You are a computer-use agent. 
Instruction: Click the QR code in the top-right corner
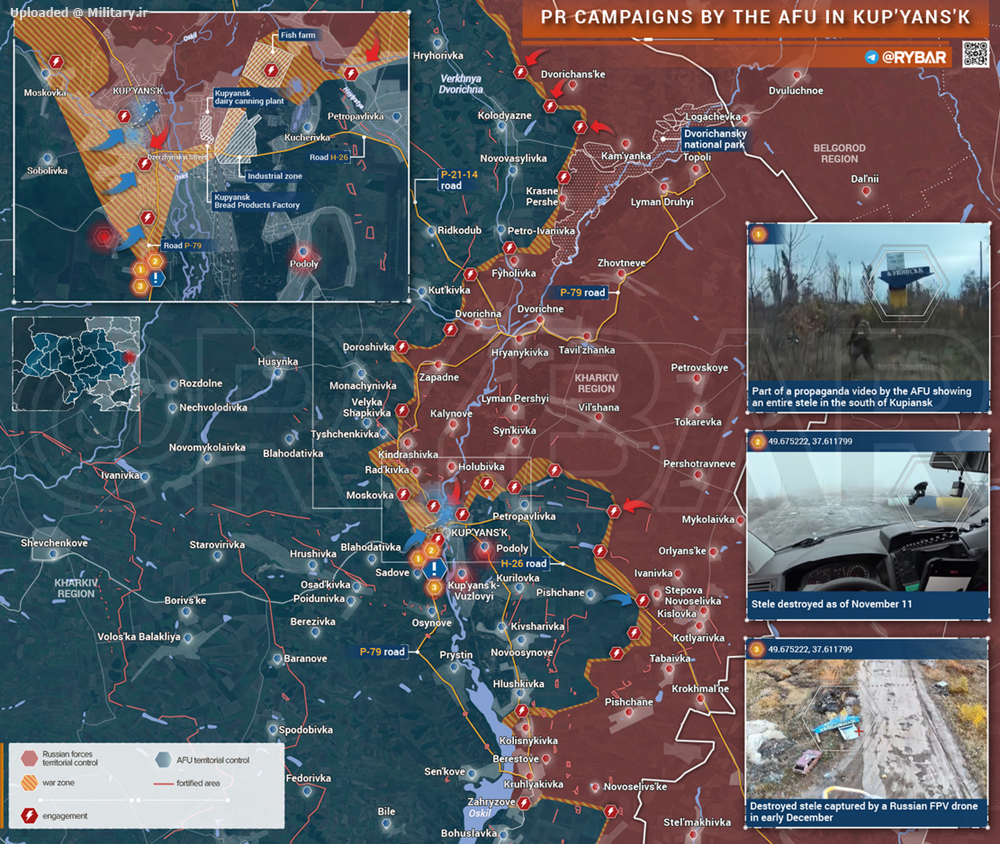(x=975, y=54)
